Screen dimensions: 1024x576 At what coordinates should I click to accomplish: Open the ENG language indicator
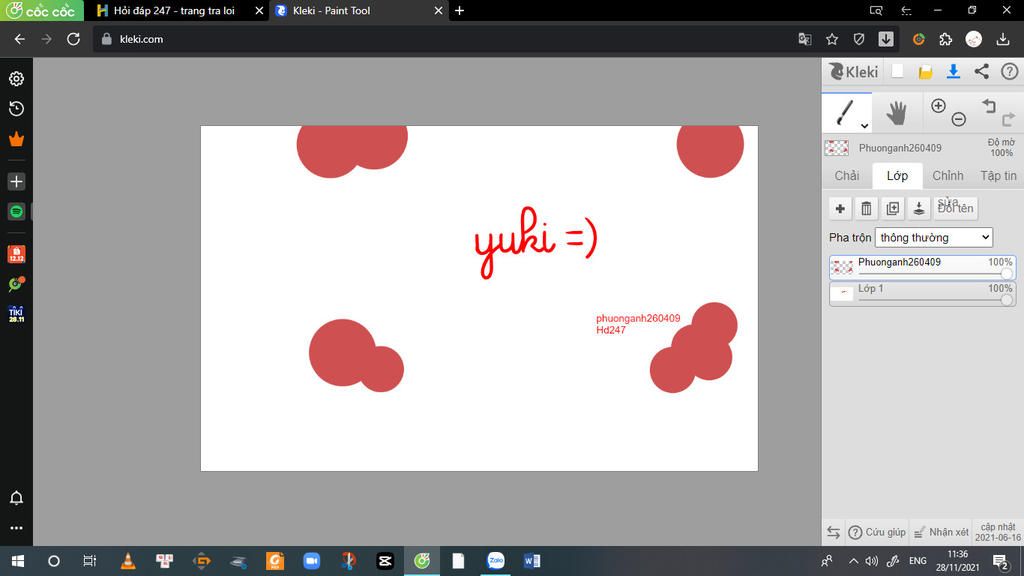(x=918, y=561)
